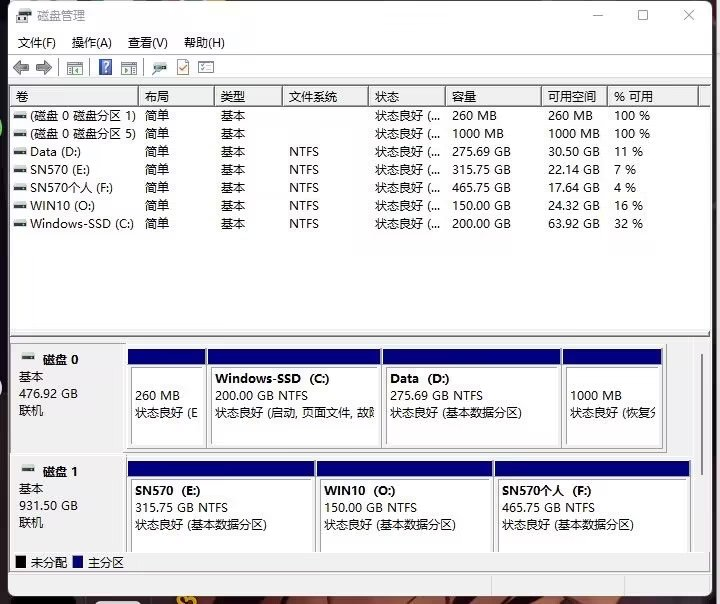
Task: Select the Windows-SSD (C:) row in volume list
Action: point(81,224)
